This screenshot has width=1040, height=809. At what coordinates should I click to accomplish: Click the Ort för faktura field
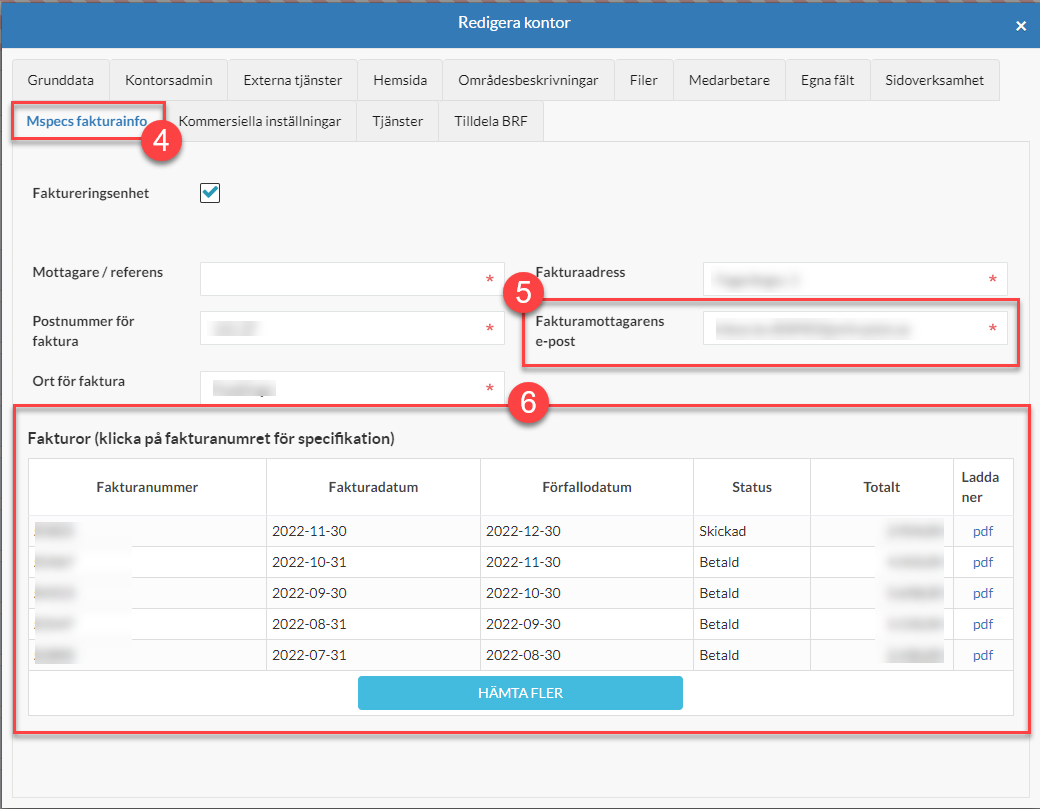[352, 388]
